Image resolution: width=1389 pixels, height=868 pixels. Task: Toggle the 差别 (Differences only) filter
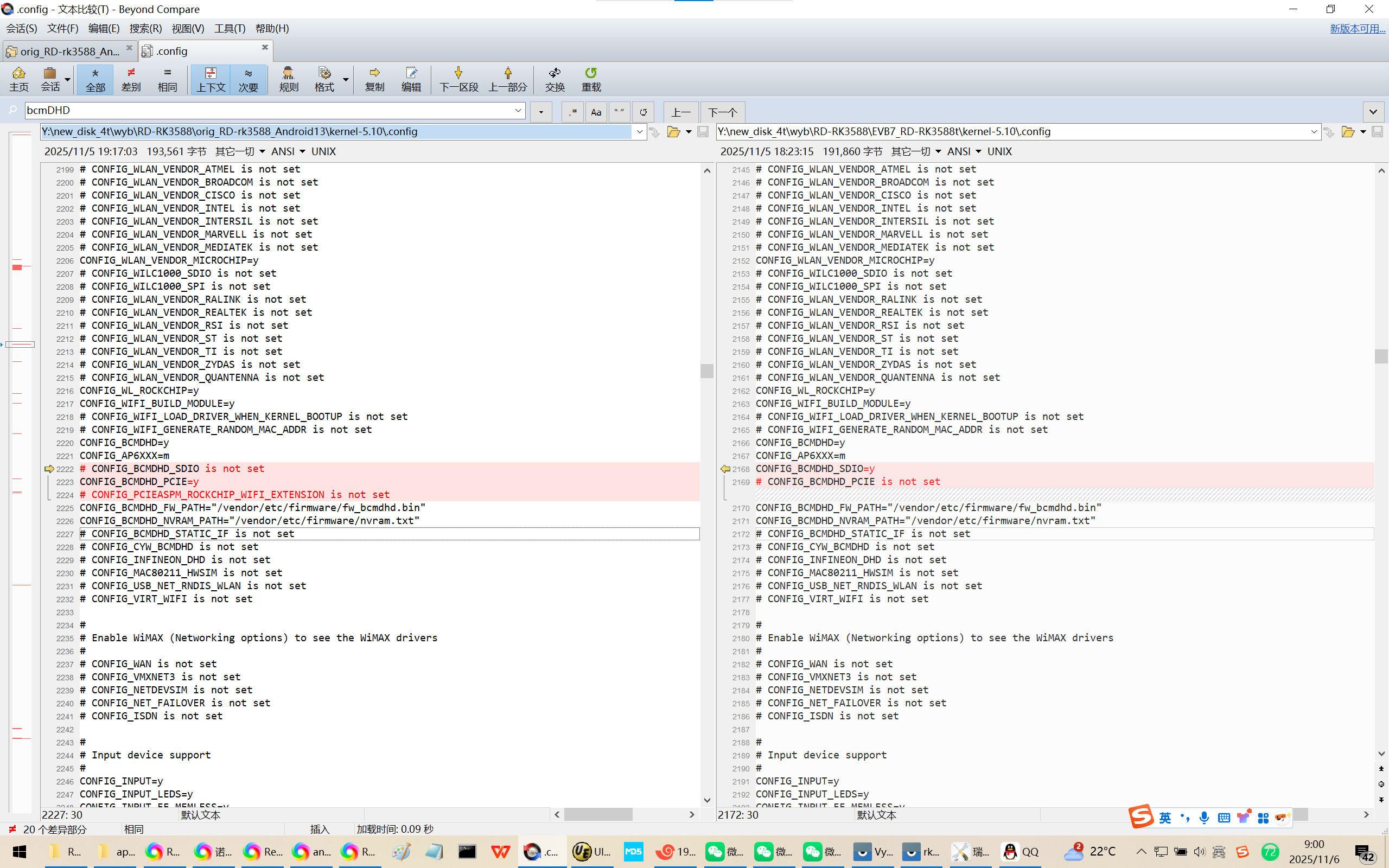[x=131, y=79]
